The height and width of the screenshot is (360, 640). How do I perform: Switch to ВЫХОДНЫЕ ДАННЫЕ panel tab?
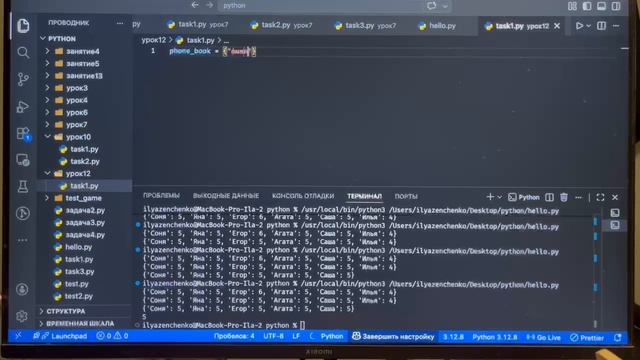click(x=226, y=196)
